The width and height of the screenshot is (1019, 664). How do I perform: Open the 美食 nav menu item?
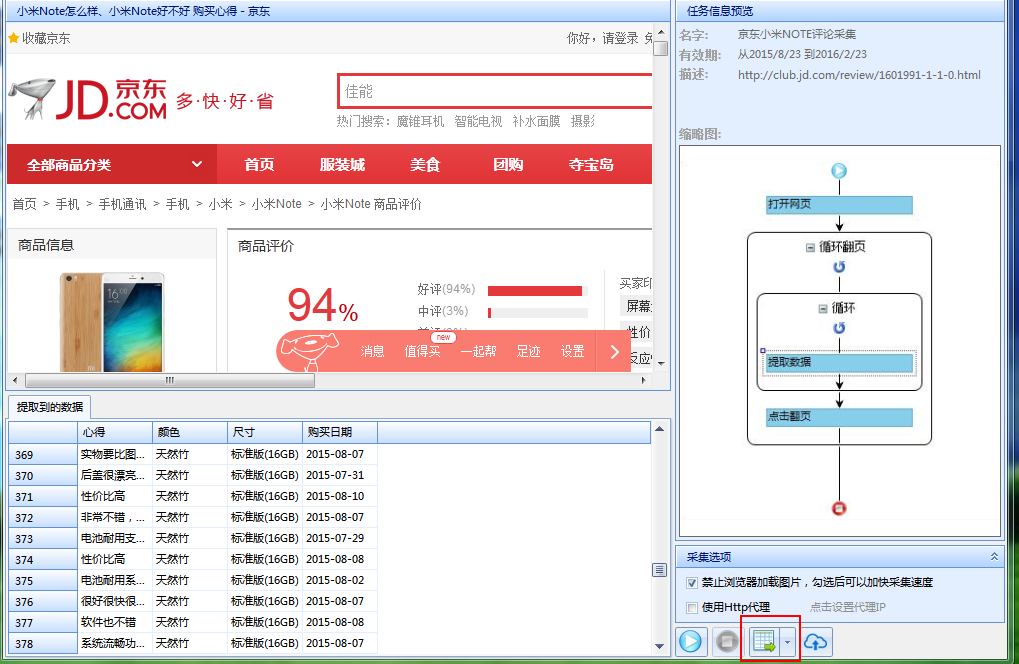tap(425, 164)
